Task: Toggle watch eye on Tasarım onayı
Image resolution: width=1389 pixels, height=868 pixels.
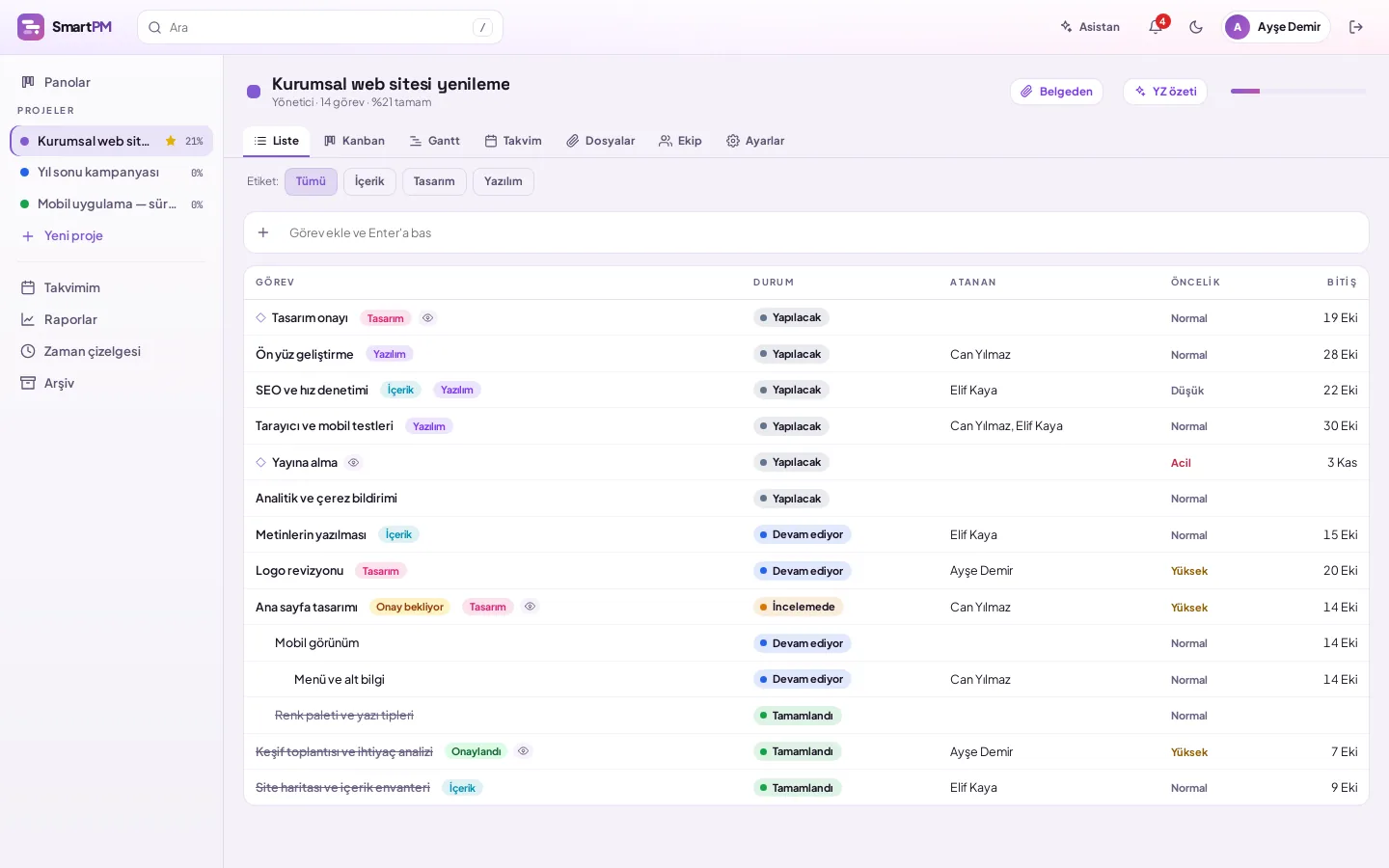Action: pyautogui.click(x=427, y=318)
